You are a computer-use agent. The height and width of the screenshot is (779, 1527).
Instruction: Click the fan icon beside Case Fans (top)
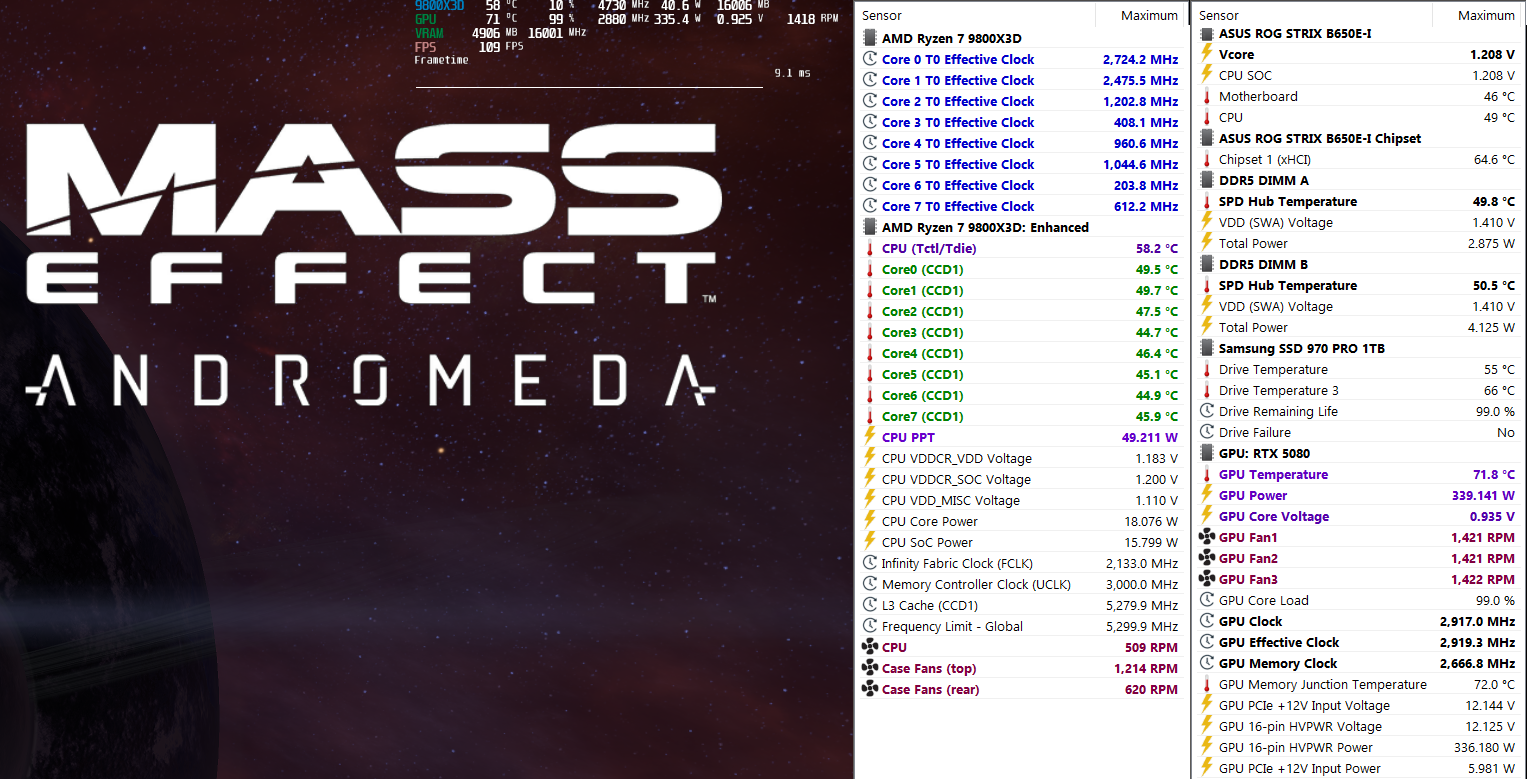(x=869, y=668)
